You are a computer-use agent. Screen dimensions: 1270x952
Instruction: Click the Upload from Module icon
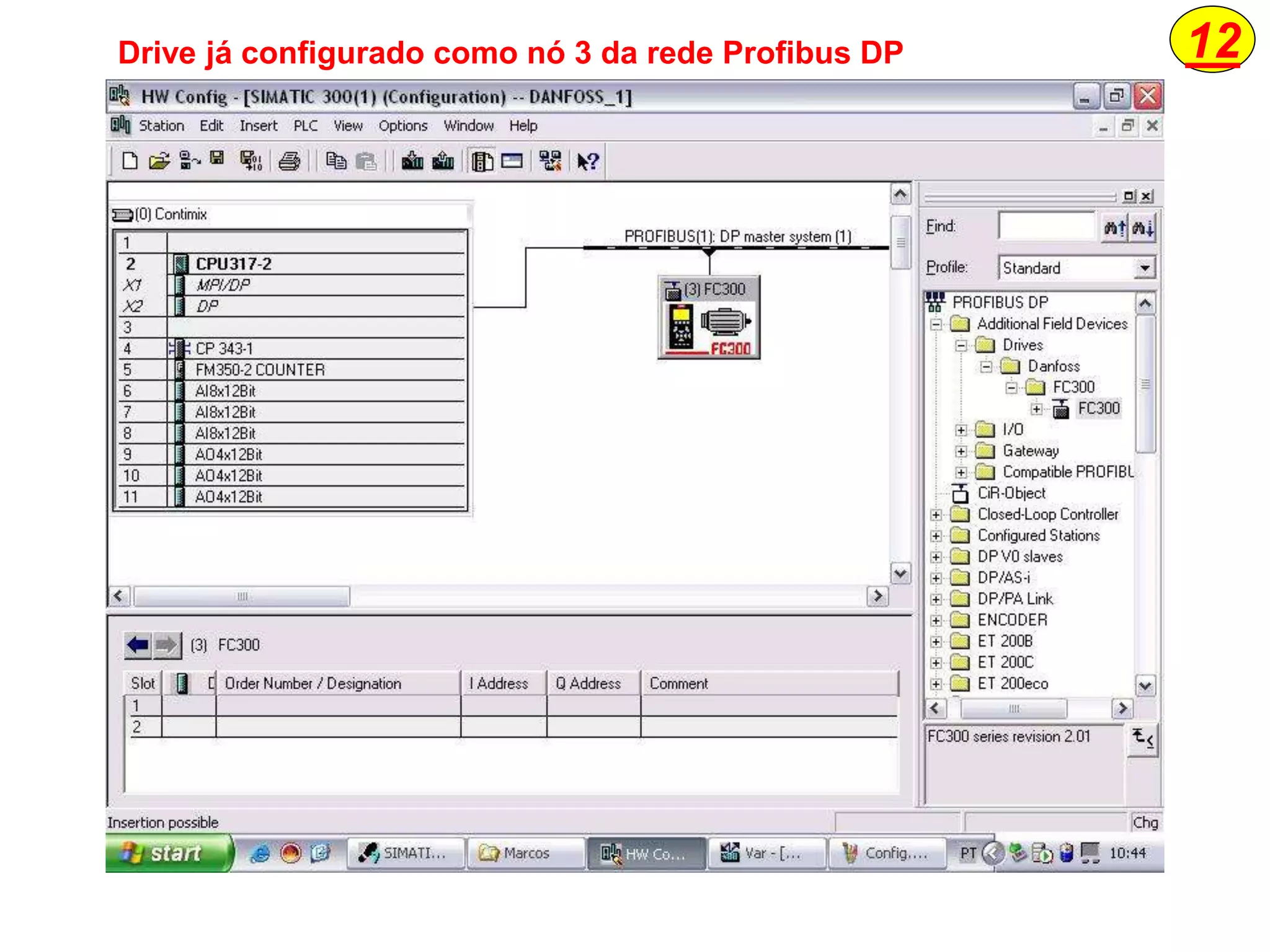[x=443, y=161]
